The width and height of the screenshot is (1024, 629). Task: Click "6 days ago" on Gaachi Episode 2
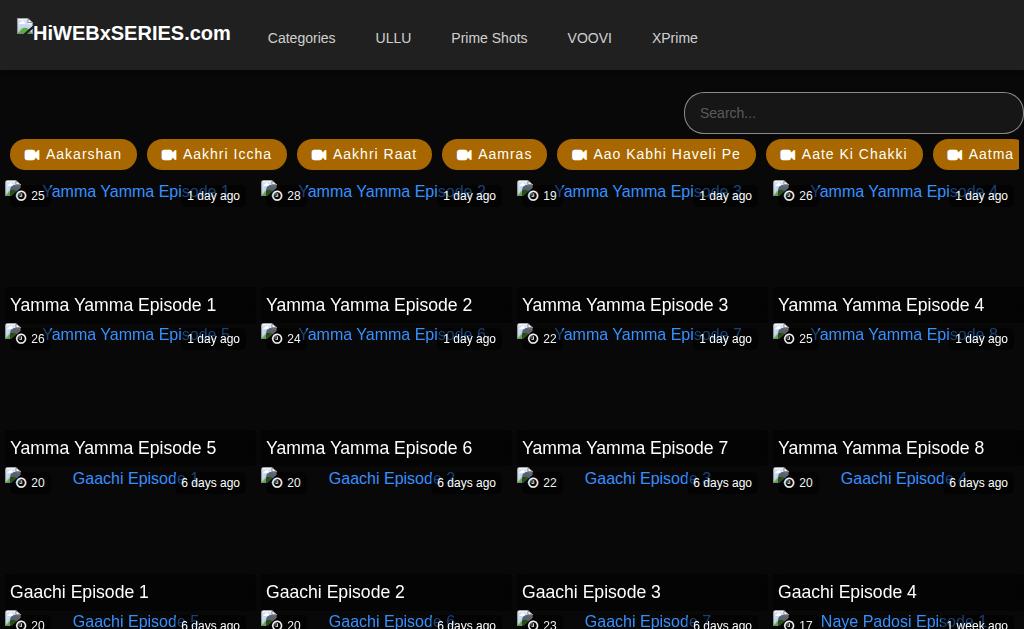point(466,483)
